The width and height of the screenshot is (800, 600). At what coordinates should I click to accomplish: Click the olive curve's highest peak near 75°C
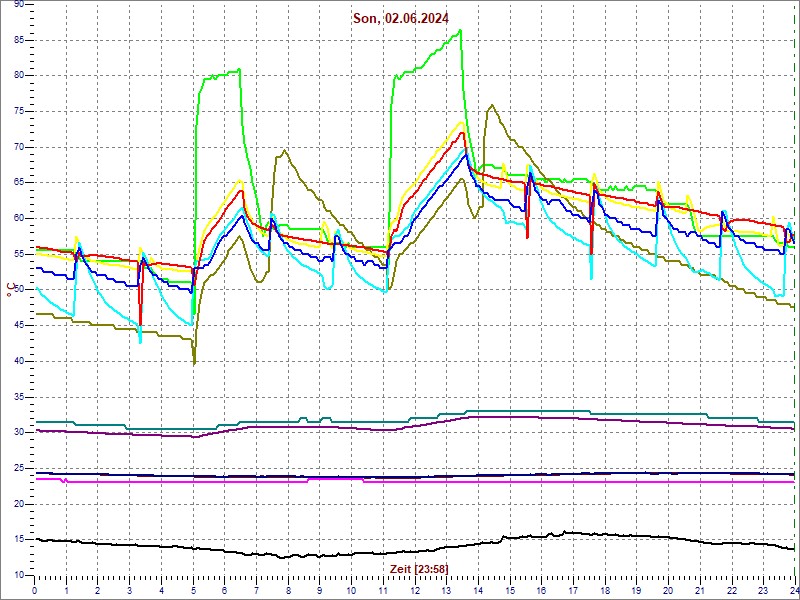click(x=490, y=105)
